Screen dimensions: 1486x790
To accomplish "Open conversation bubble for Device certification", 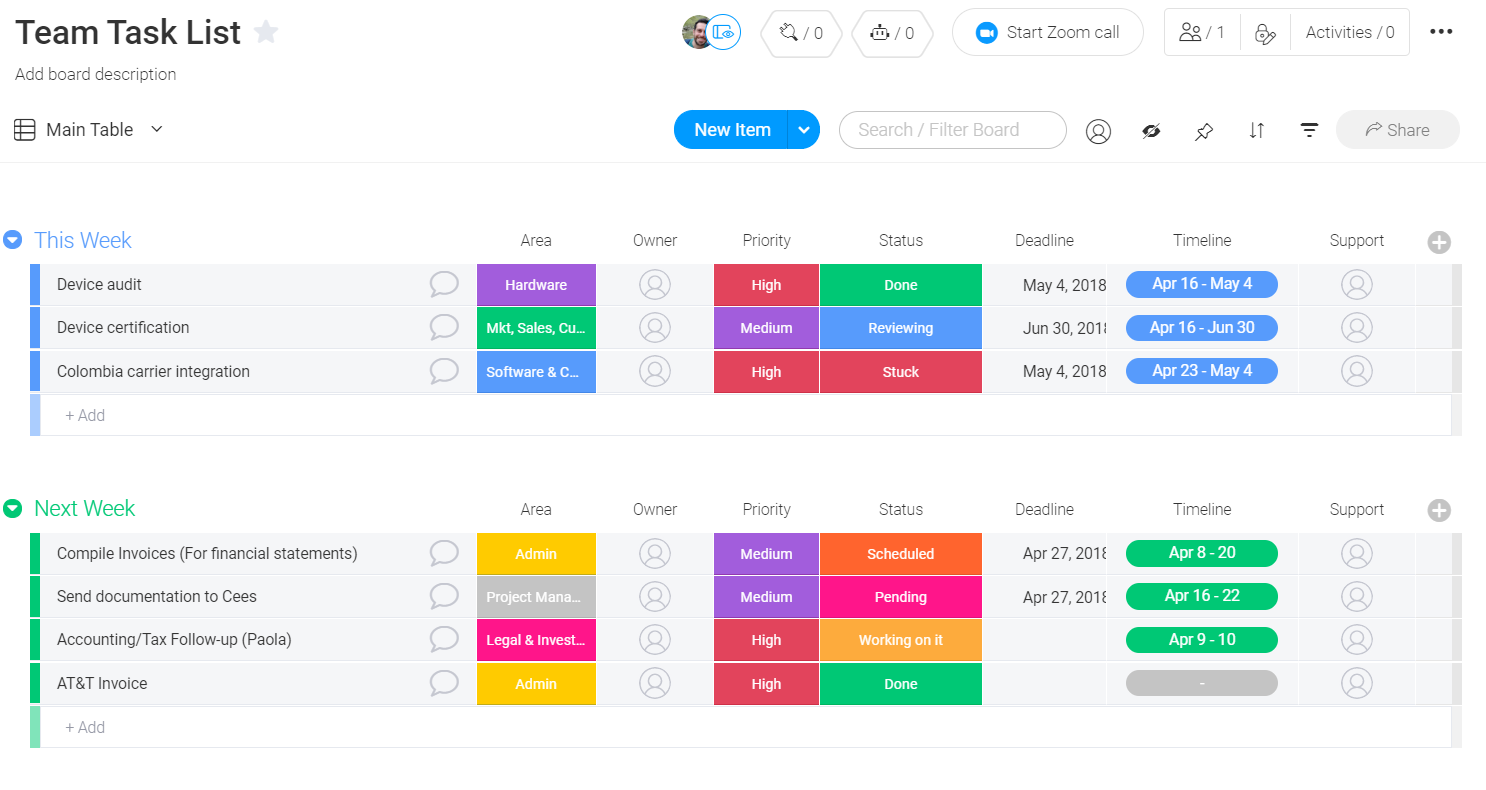I will click(444, 328).
